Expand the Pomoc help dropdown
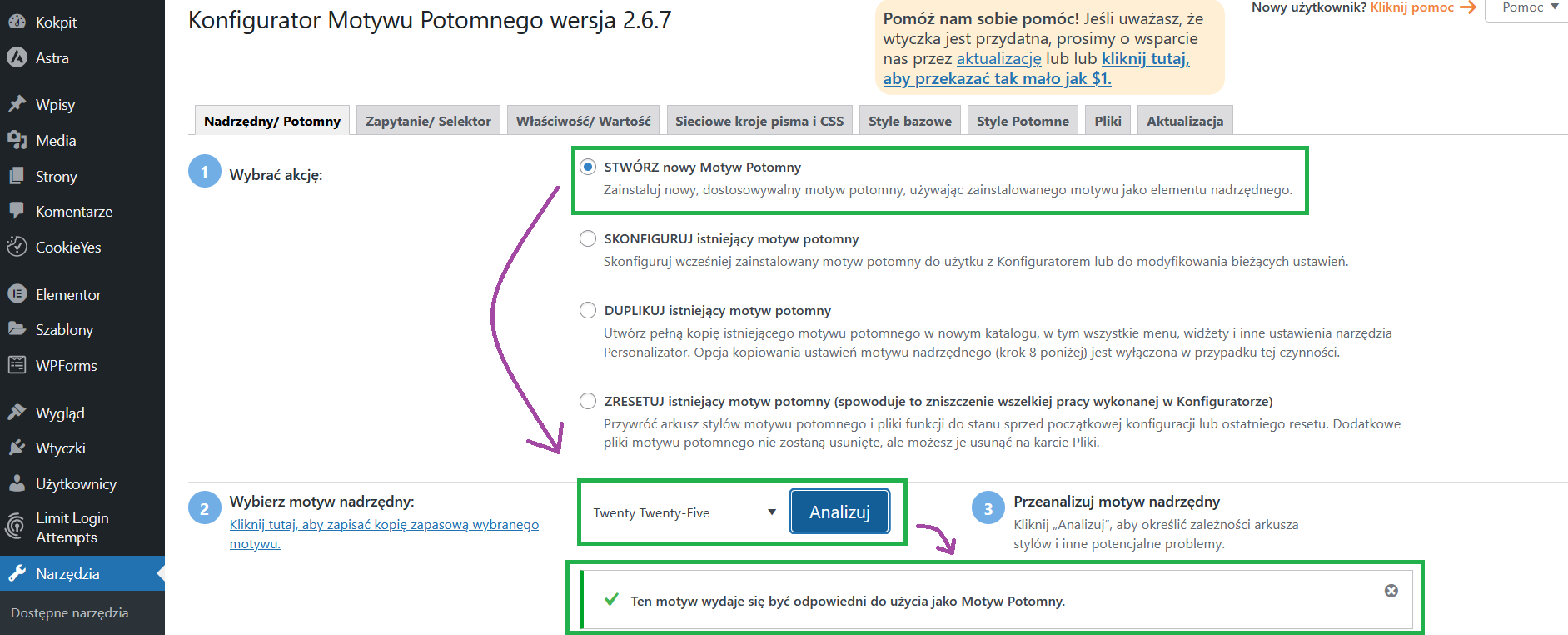 (1529, 7)
